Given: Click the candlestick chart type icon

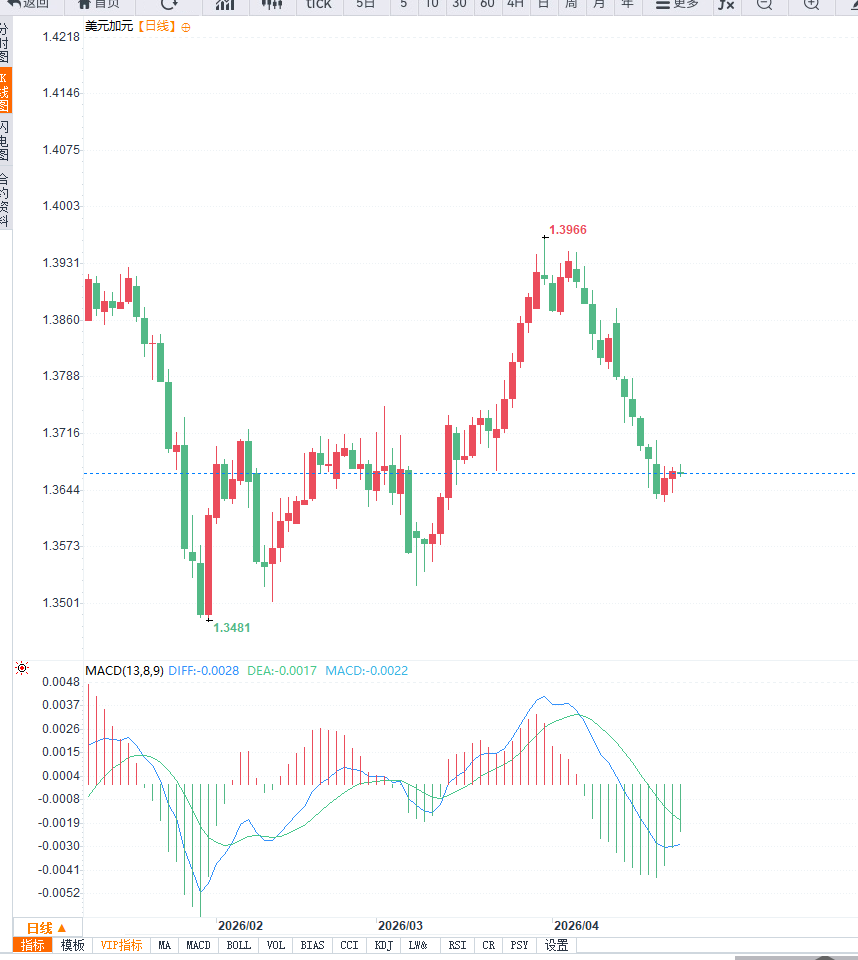Looking at the screenshot, I should pyautogui.click(x=272, y=4).
